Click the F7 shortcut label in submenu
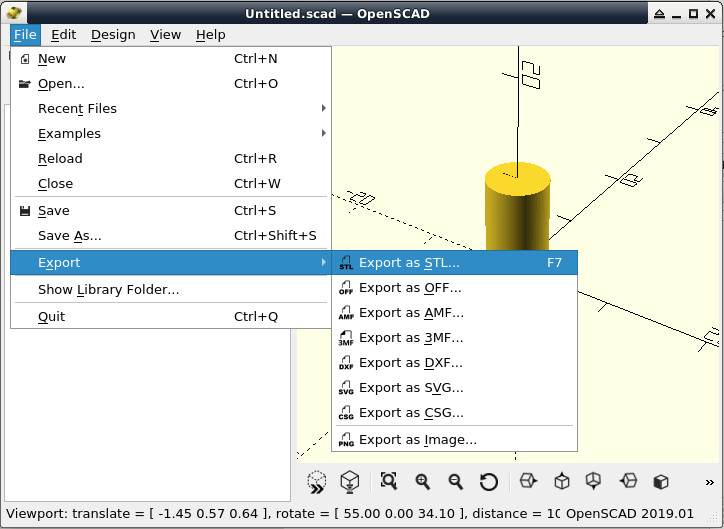The image size is (724, 529). (554, 263)
